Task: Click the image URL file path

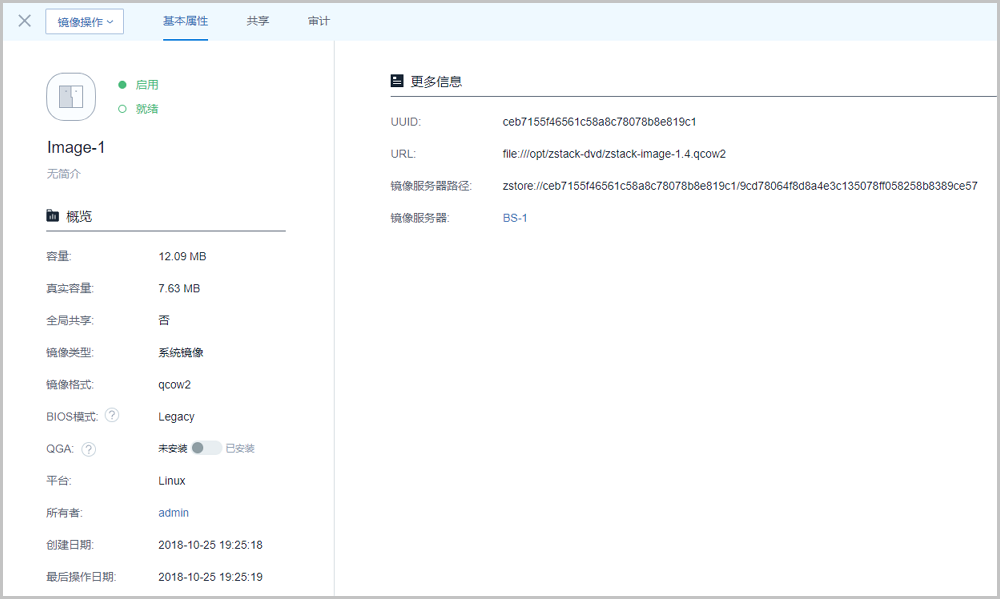Action: pos(613,154)
